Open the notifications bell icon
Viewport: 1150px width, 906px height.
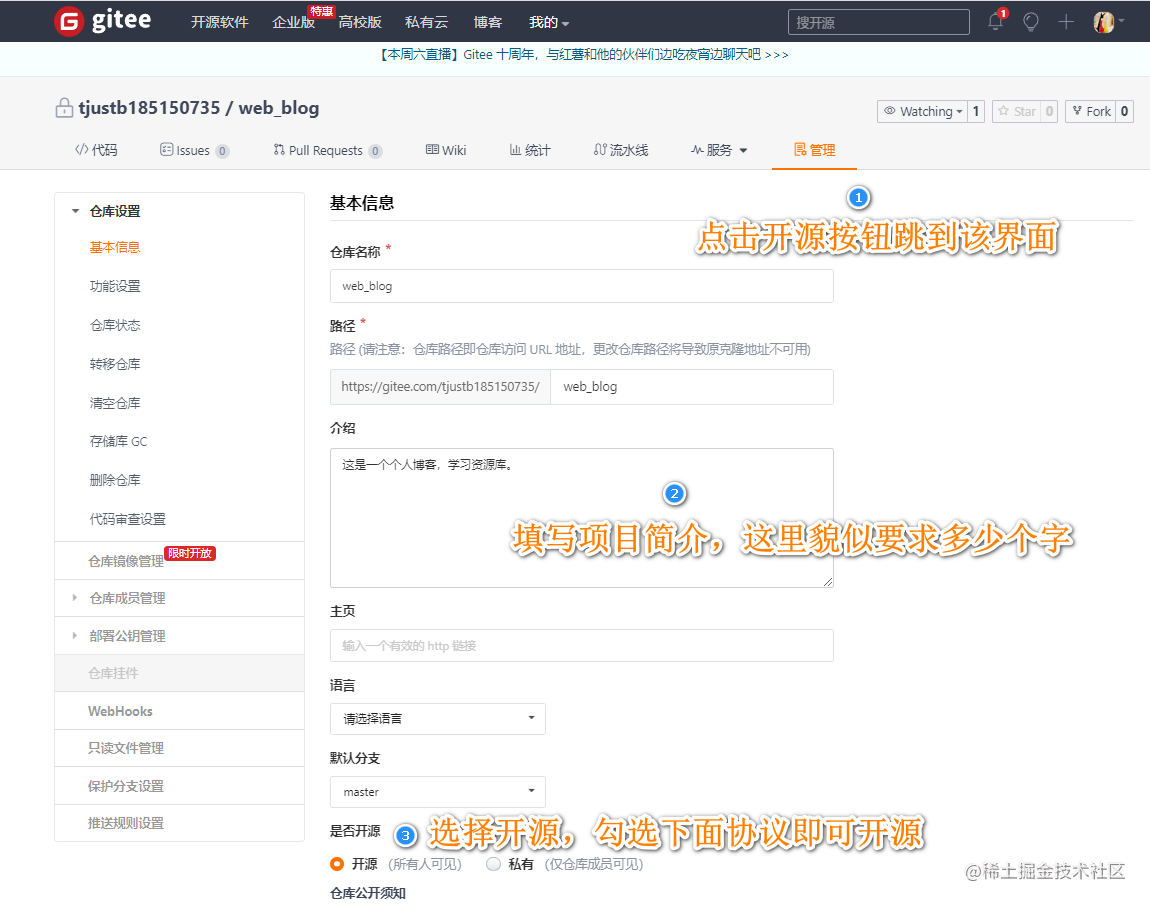click(x=995, y=21)
